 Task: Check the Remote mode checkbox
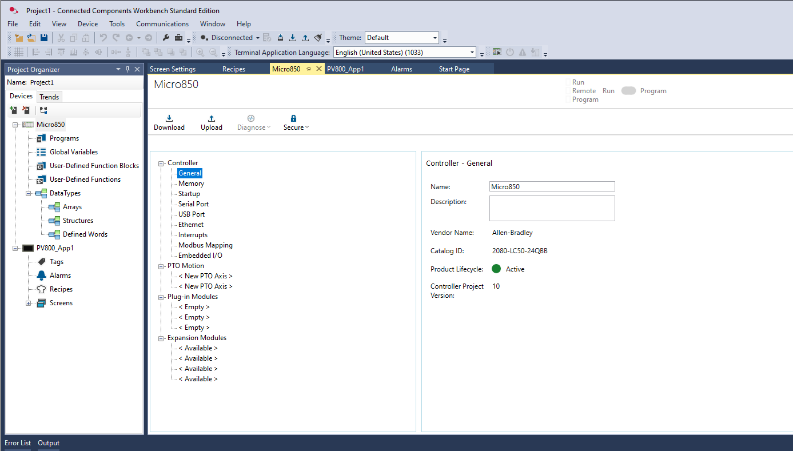click(x=568, y=91)
